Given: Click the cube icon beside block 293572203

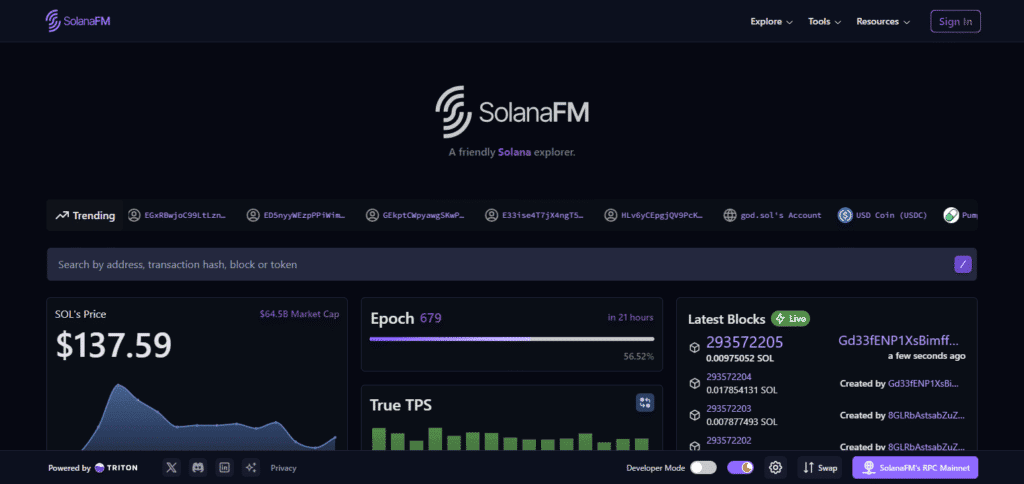Looking at the screenshot, I should pyautogui.click(x=694, y=415).
